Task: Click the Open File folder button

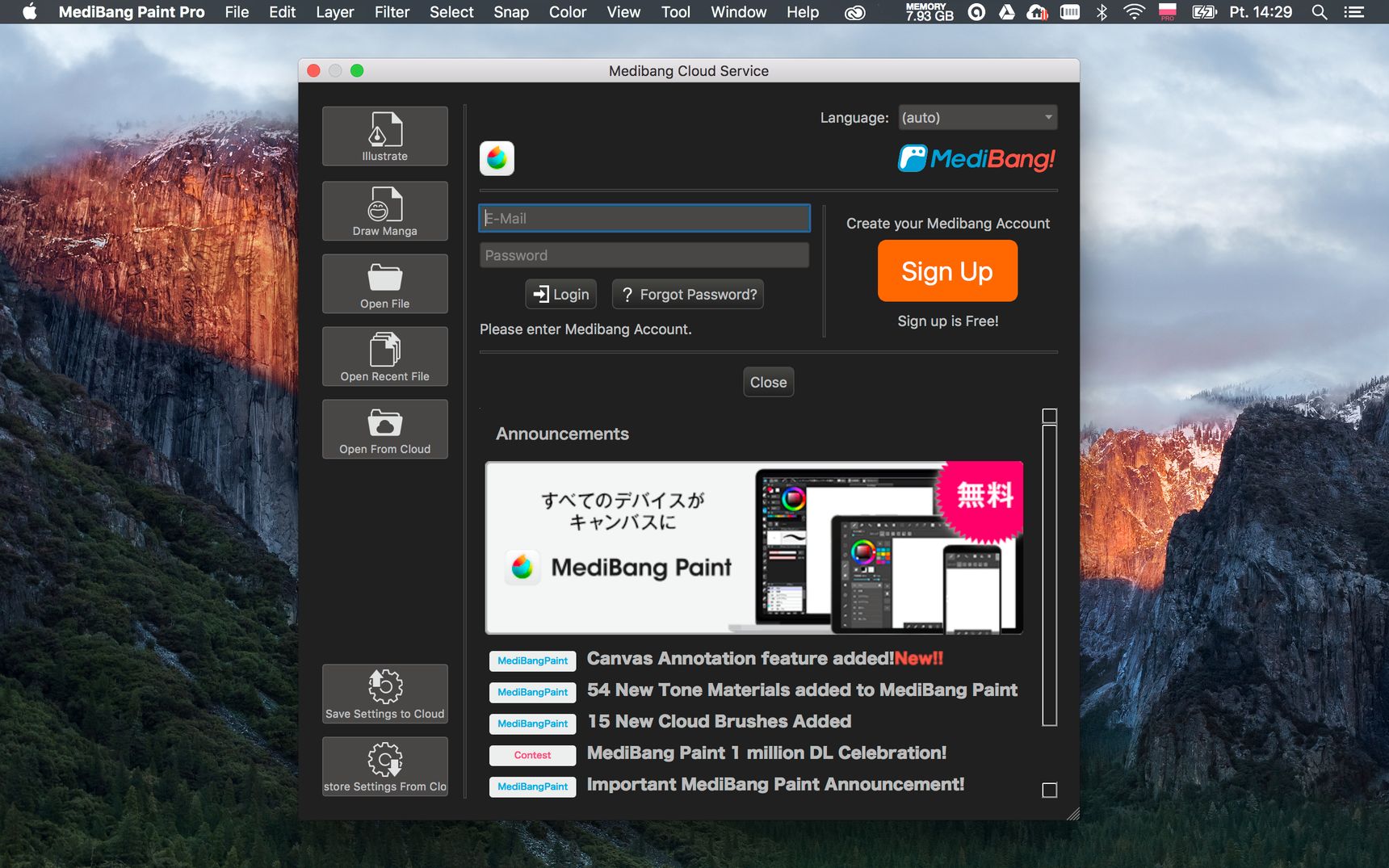Action: [385, 283]
